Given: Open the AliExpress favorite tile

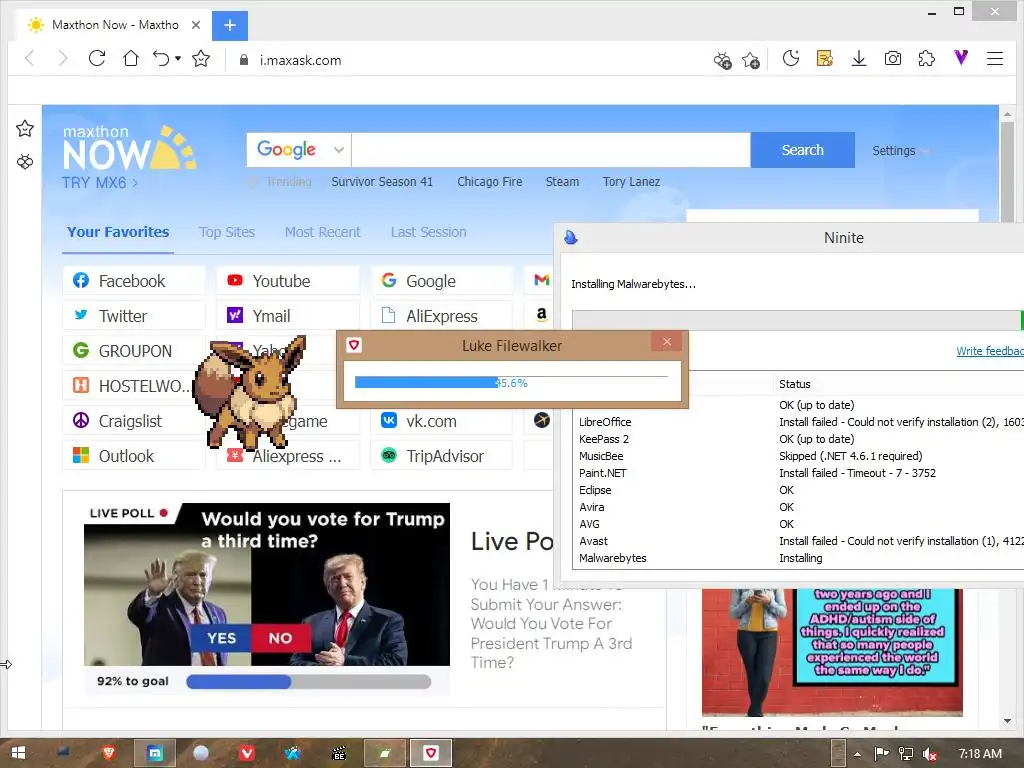Looking at the screenshot, I should point(441,316).
